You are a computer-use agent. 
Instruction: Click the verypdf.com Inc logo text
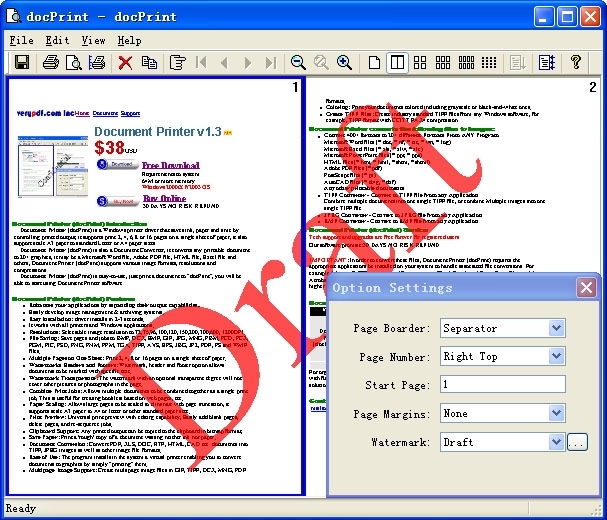pyautogui.click(x=45, y=113)
